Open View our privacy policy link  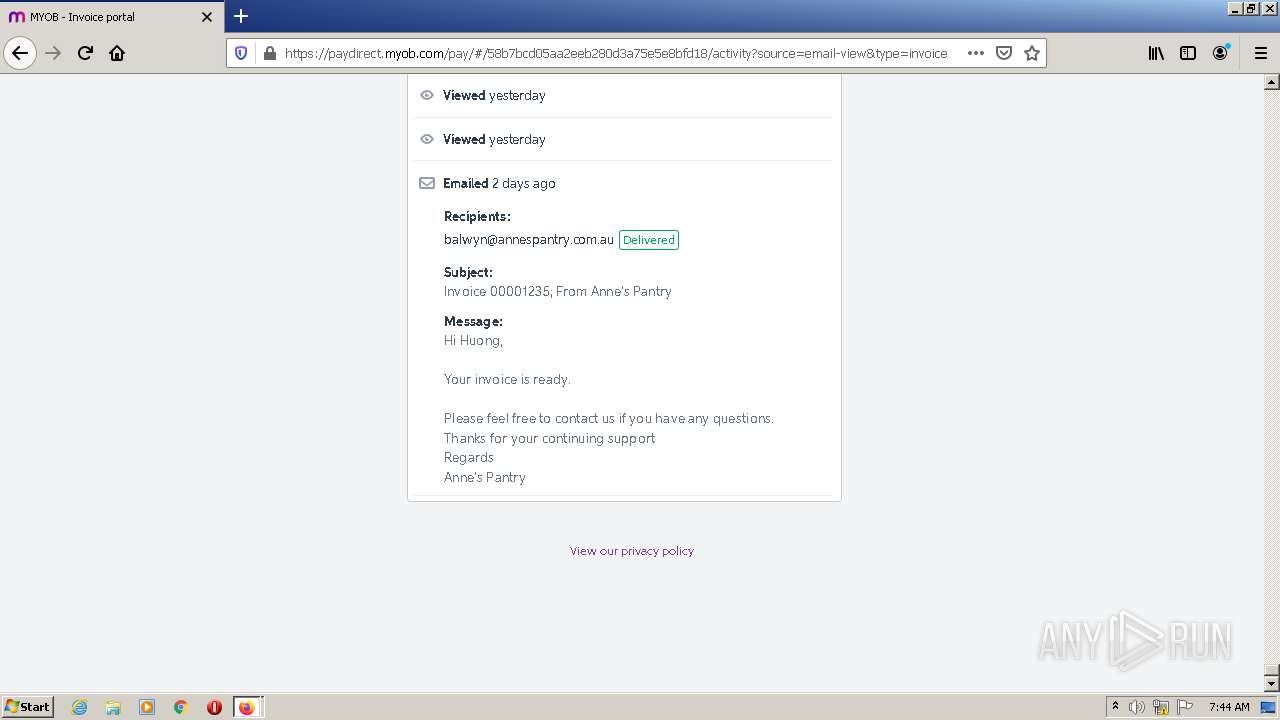(x=632, y=551)
